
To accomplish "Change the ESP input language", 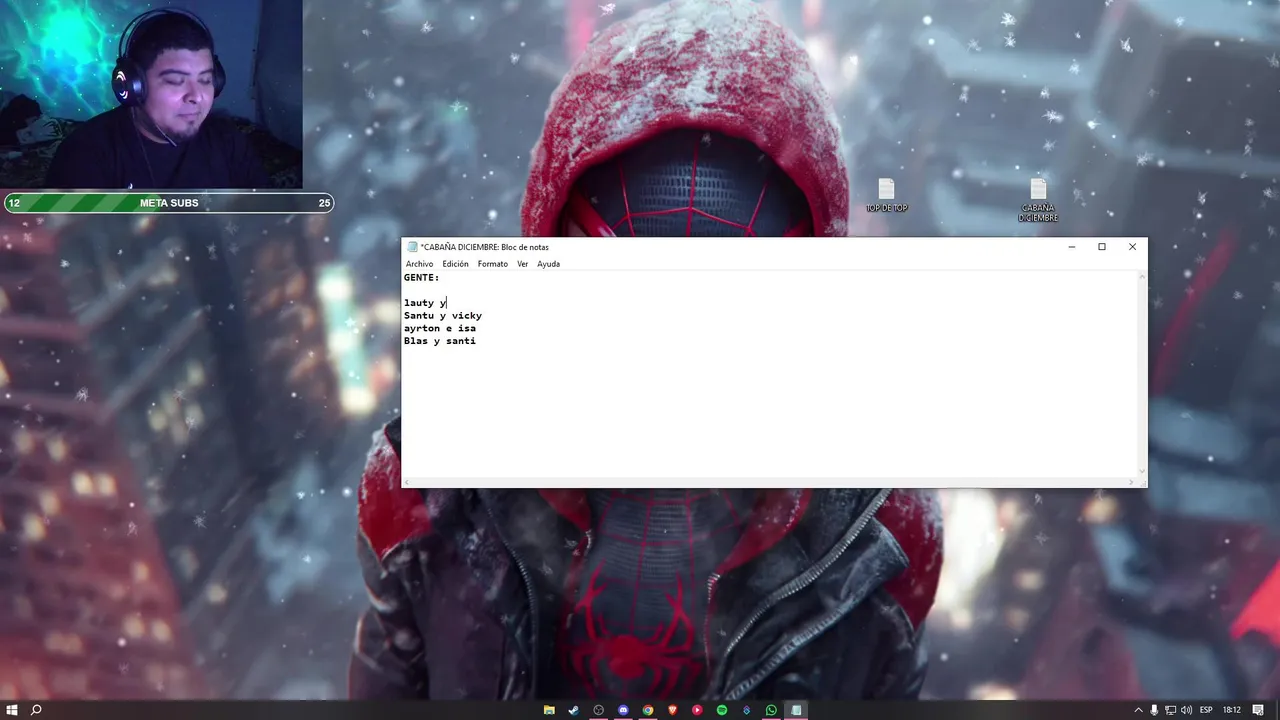I will pos(1206,710).
